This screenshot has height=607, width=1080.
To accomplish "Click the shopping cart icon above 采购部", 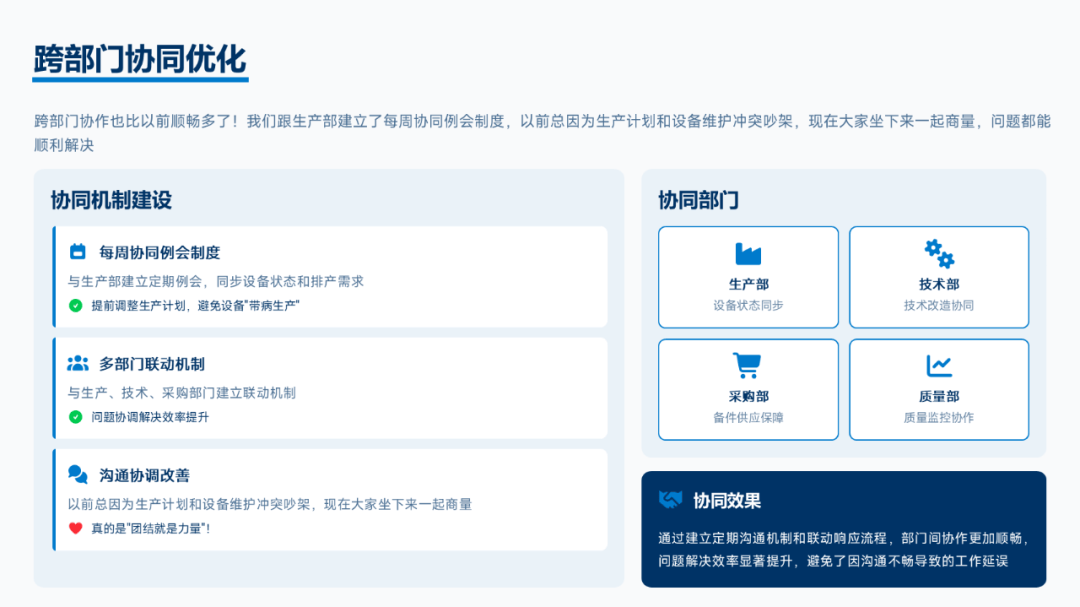I will click(x=748, y=365).
